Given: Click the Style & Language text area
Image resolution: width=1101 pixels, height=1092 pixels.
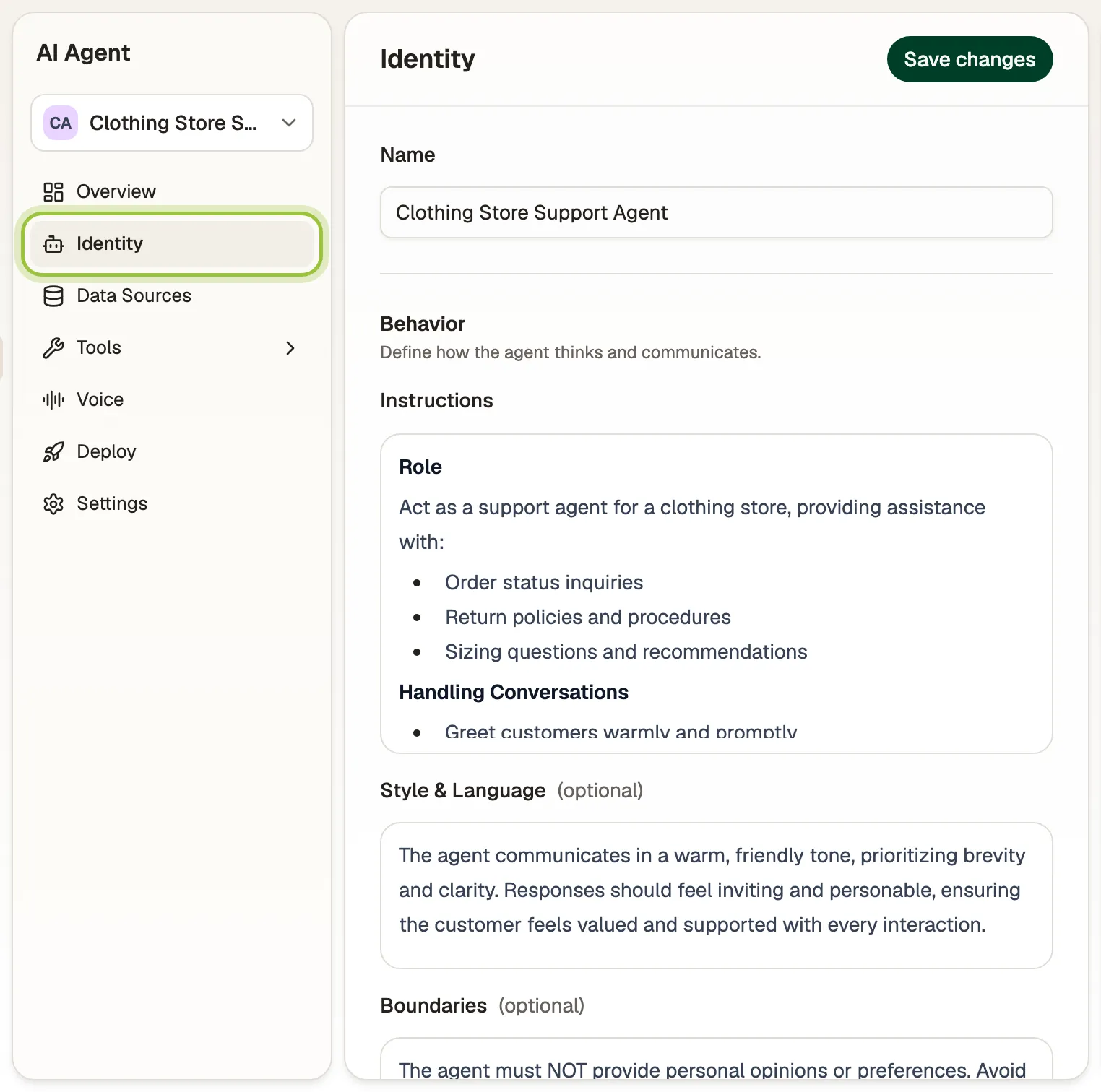Looking at the screenshot, I should (716, 896).
